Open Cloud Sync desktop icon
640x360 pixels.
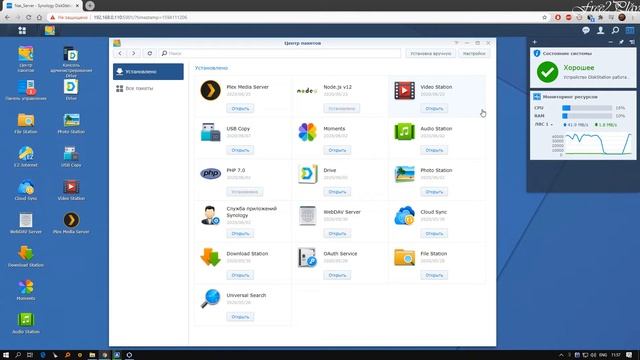(x=26, y=190)
